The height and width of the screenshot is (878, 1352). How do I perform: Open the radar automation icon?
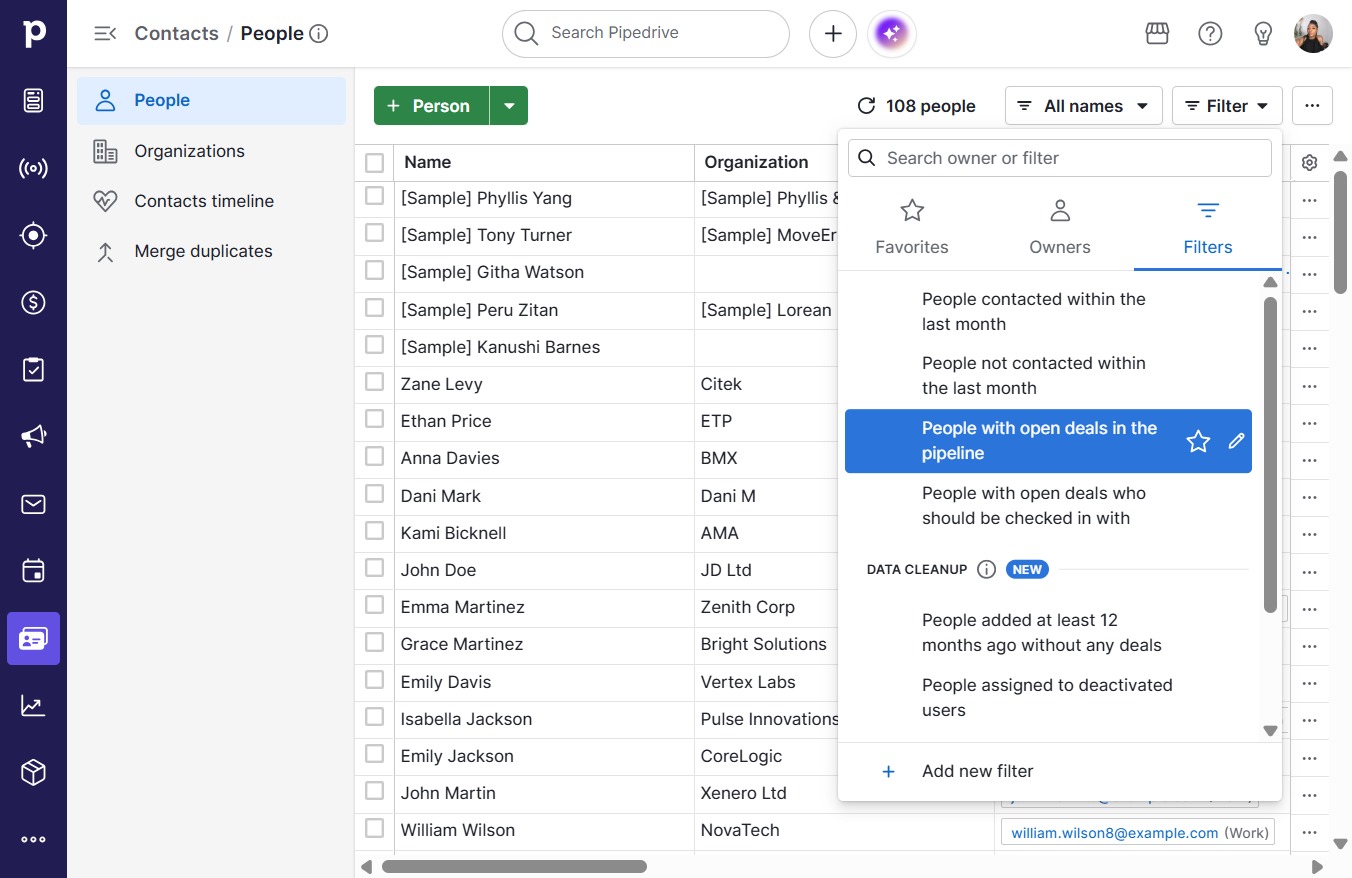(33, 168)
